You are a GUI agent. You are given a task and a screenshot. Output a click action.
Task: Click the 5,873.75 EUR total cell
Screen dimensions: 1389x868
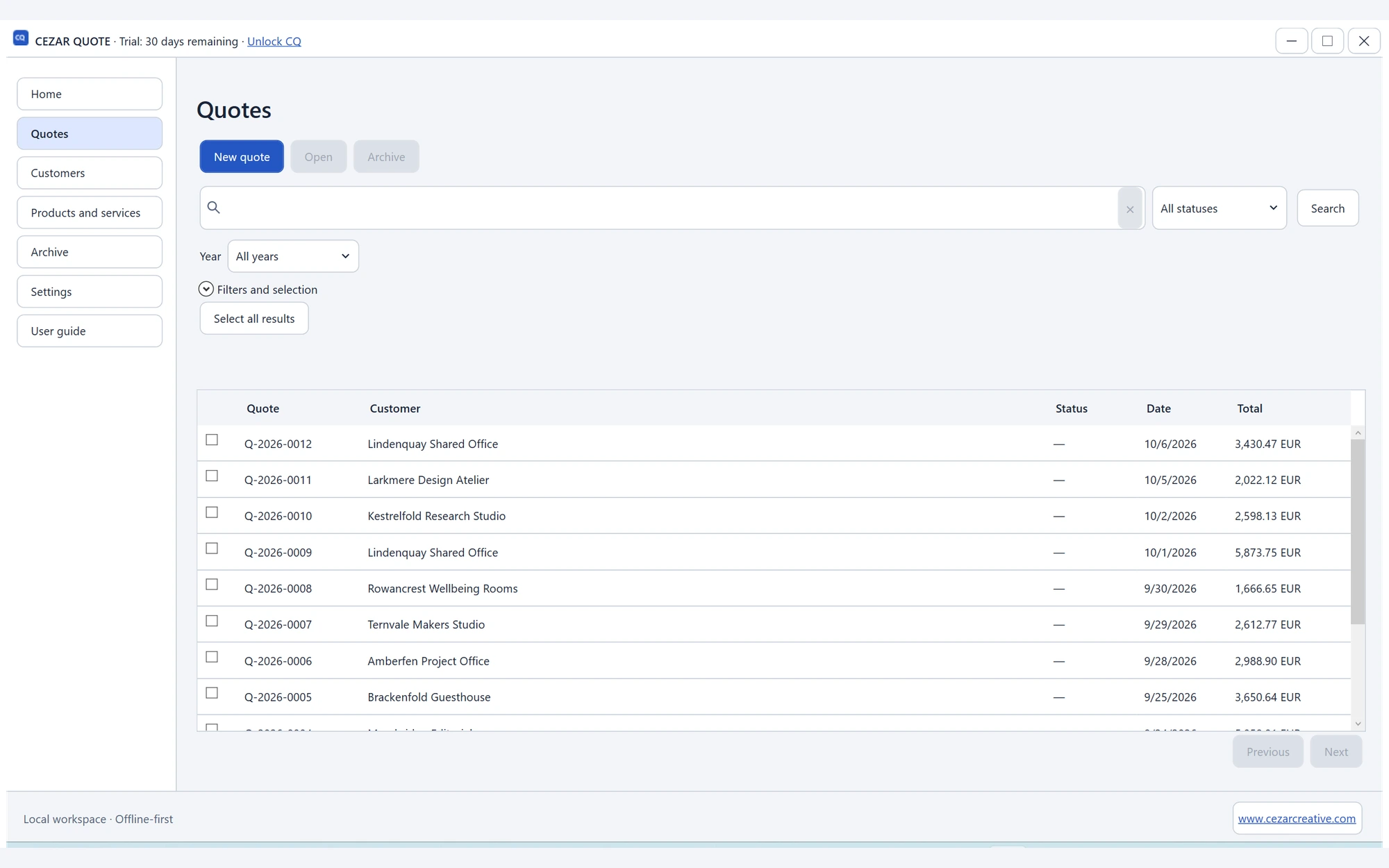(1267, 553)
